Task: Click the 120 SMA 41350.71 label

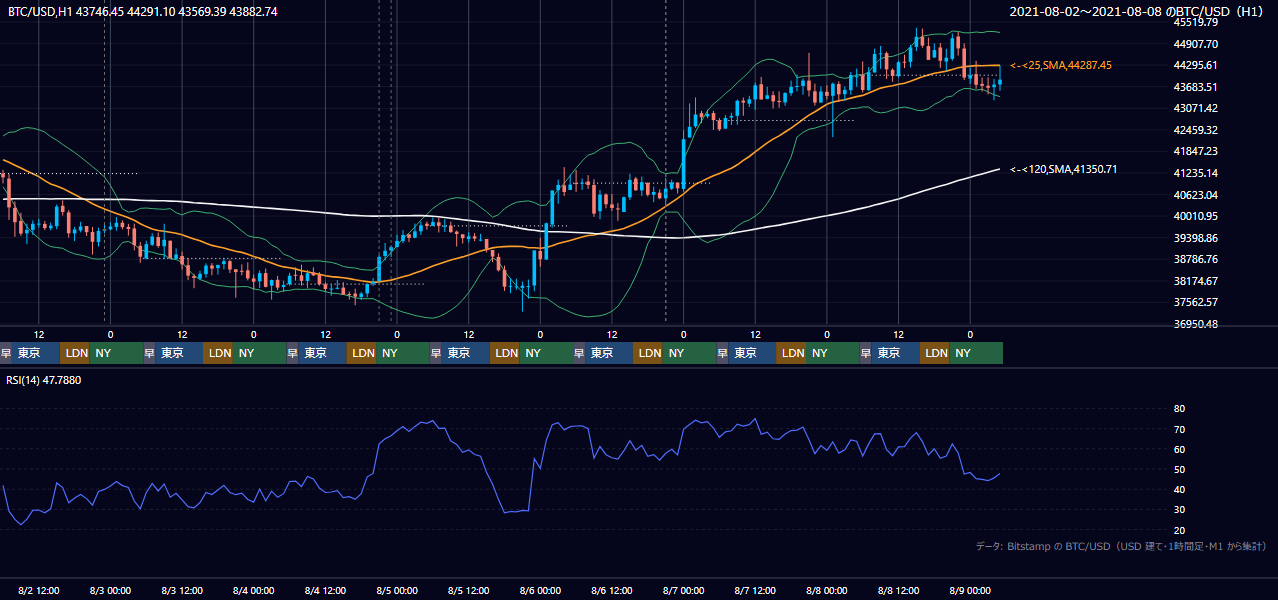Action: [x=1064, y=169]
